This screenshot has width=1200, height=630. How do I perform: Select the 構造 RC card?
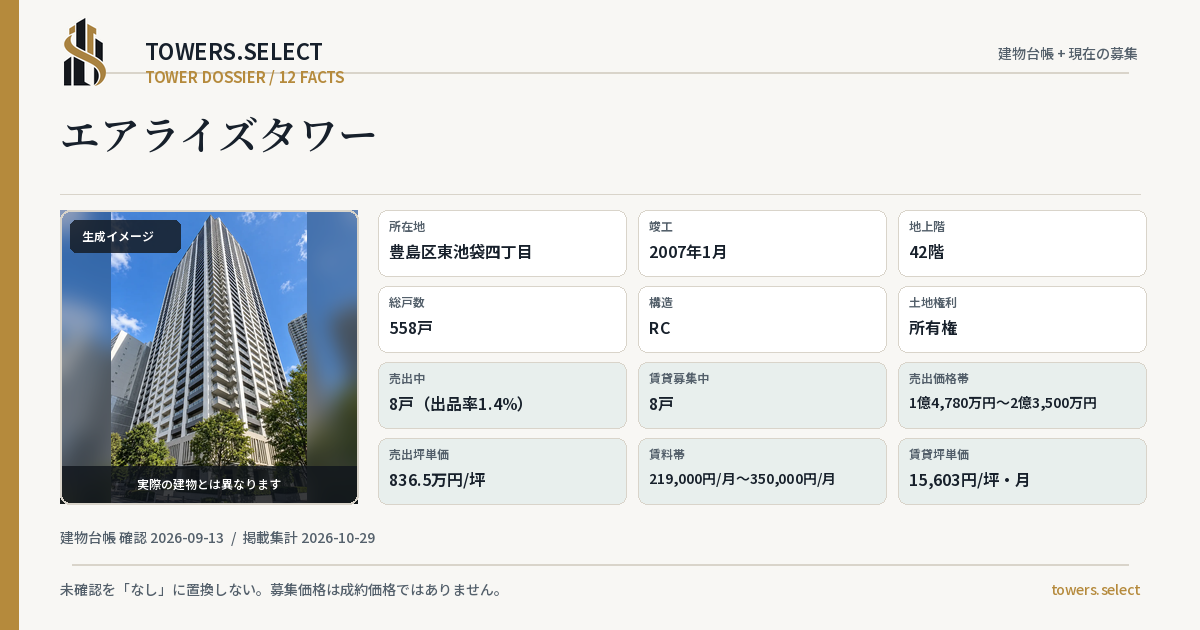pyautogui.click(x=762, y=319)
